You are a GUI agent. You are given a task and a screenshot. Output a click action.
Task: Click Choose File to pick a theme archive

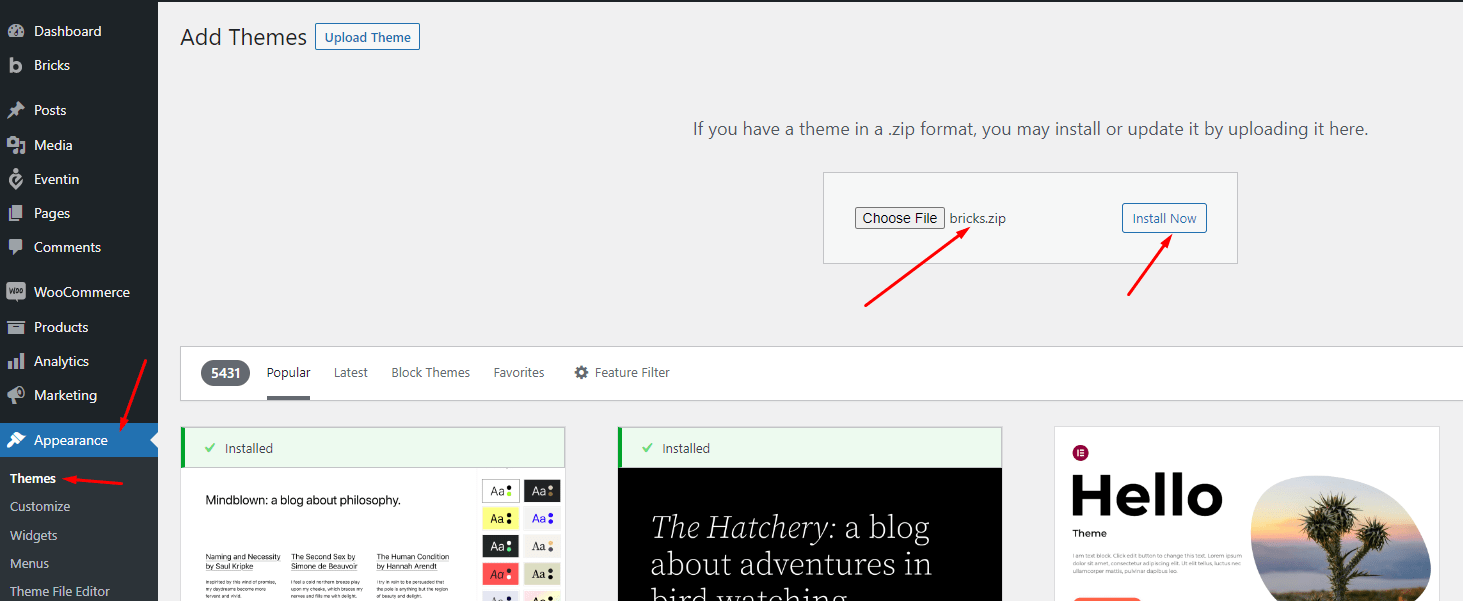pyautogui.click(x=899, y=217)
